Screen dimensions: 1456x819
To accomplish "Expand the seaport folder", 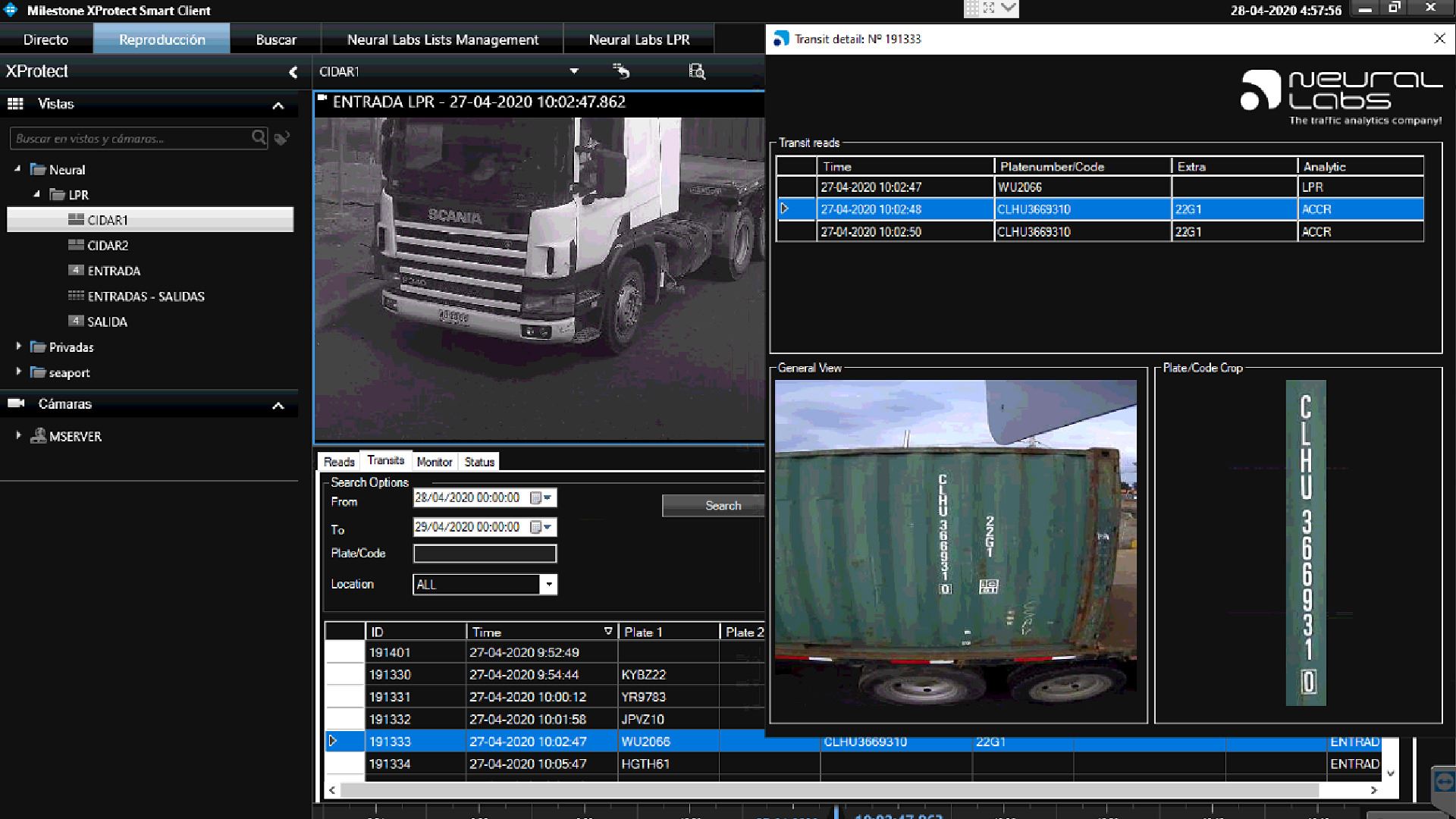I will tap(18, 372).
